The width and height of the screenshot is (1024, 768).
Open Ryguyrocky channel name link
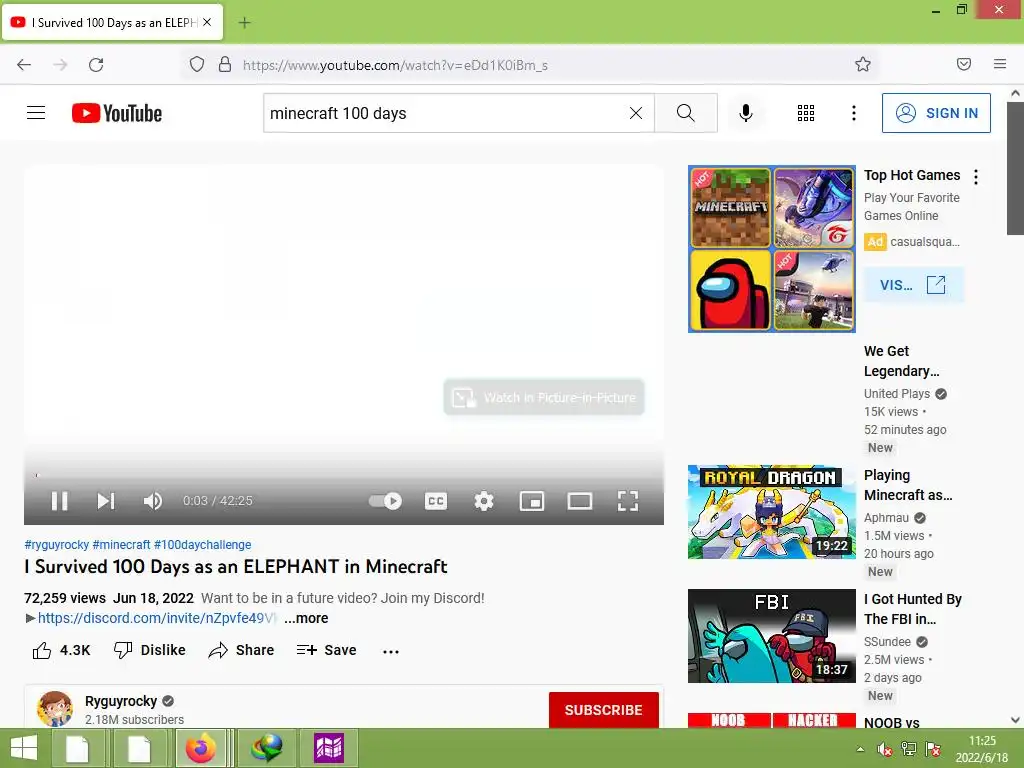point(121,701)
